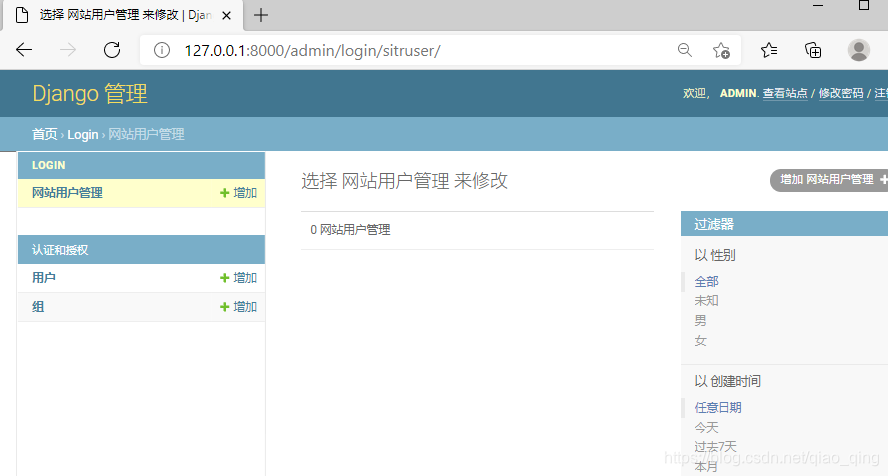Filter 性别 by 女

tap(701, 340)
